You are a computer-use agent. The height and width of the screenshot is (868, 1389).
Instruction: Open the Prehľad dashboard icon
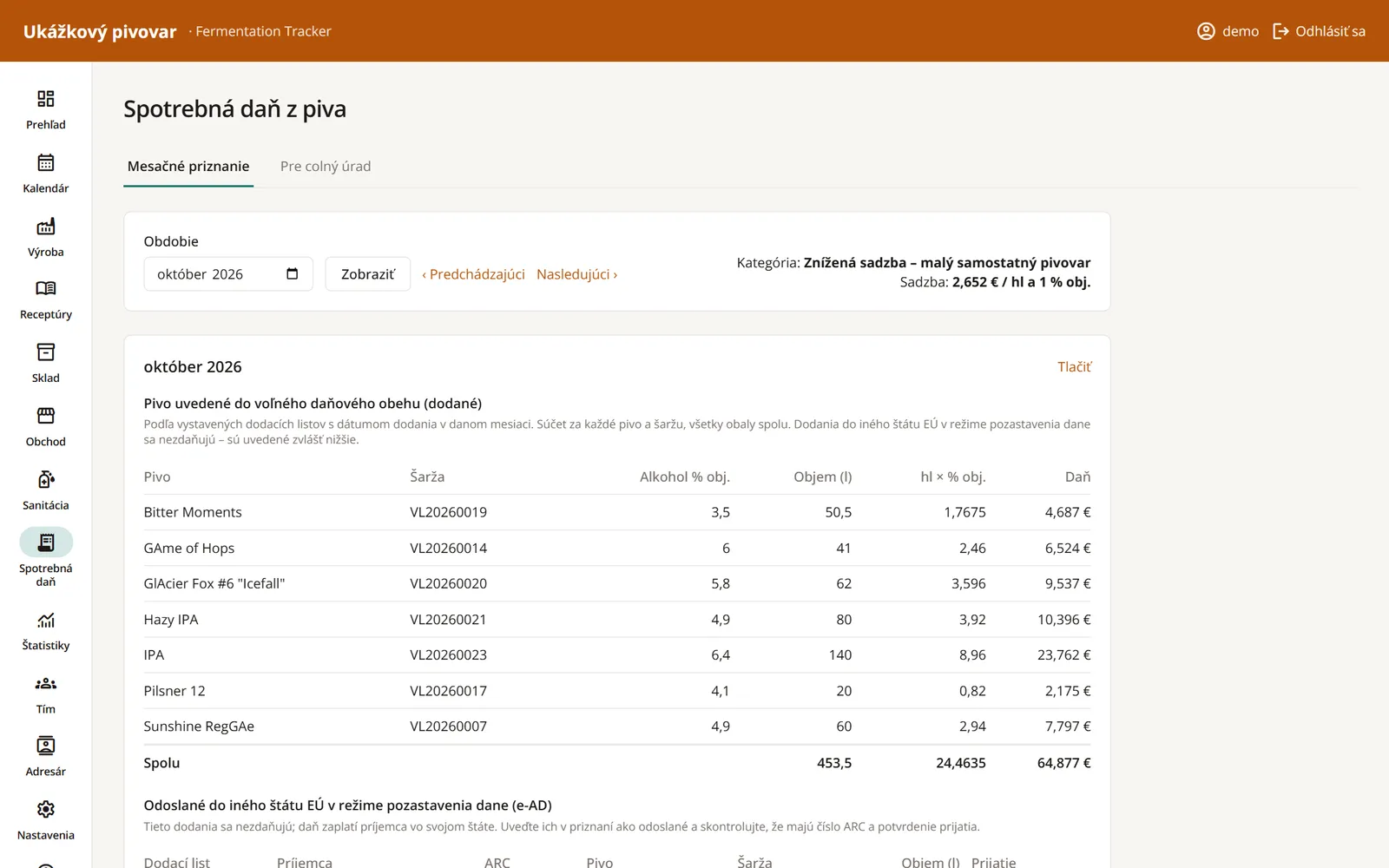46,98
